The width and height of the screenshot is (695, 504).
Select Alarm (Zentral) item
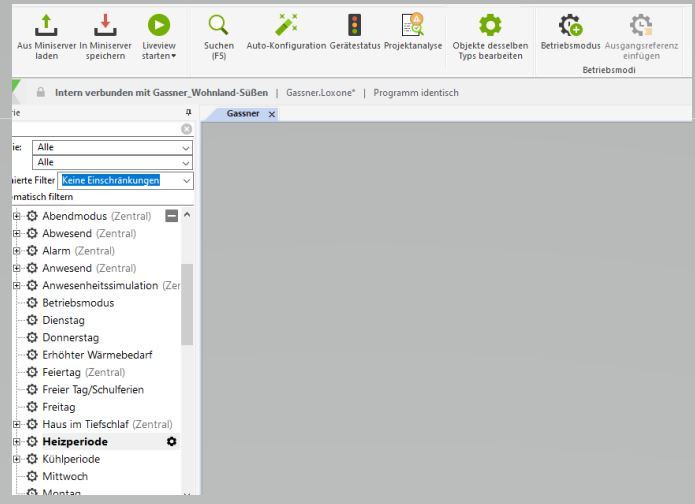78,251
